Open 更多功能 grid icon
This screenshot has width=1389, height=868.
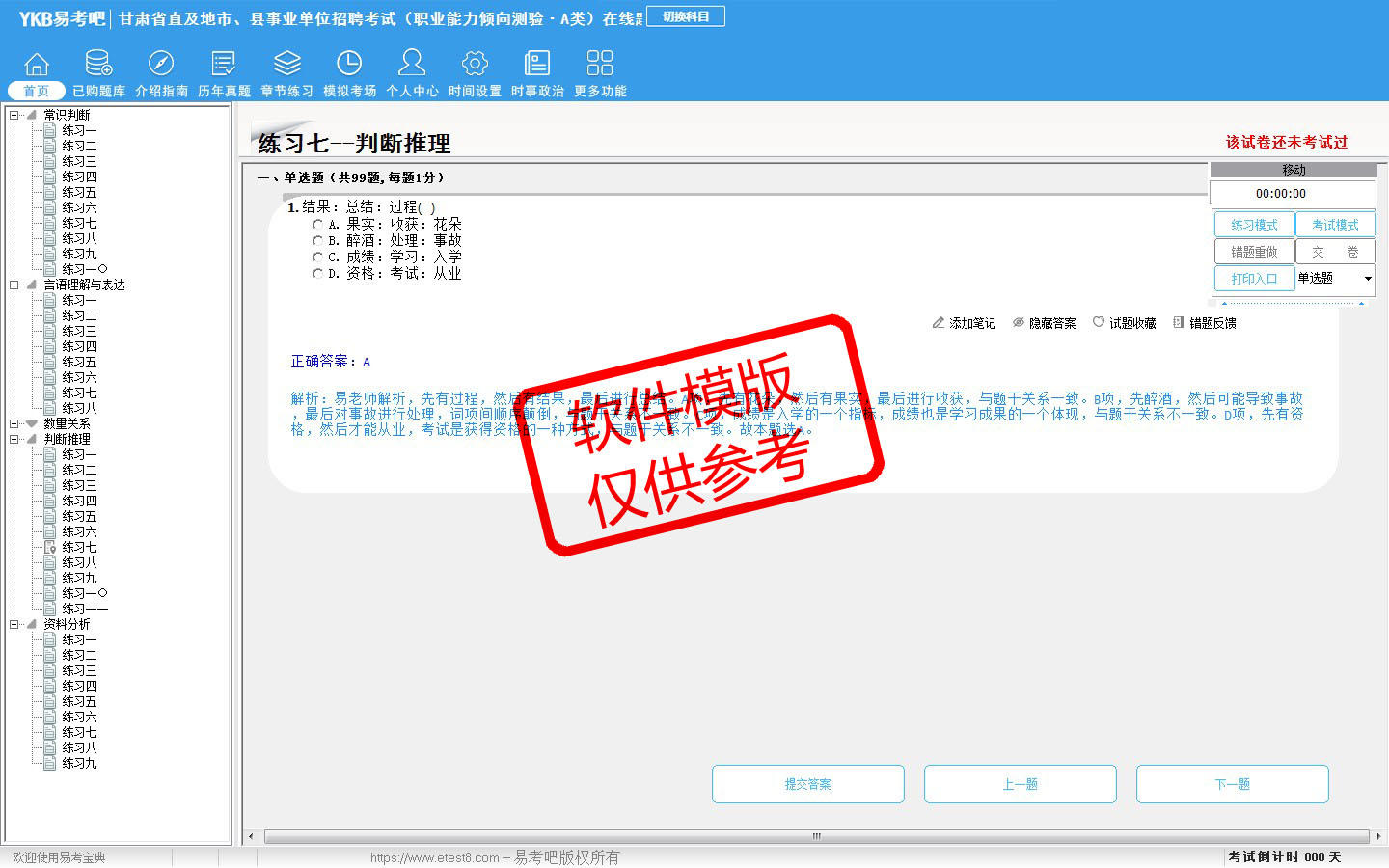pos(600,65)
